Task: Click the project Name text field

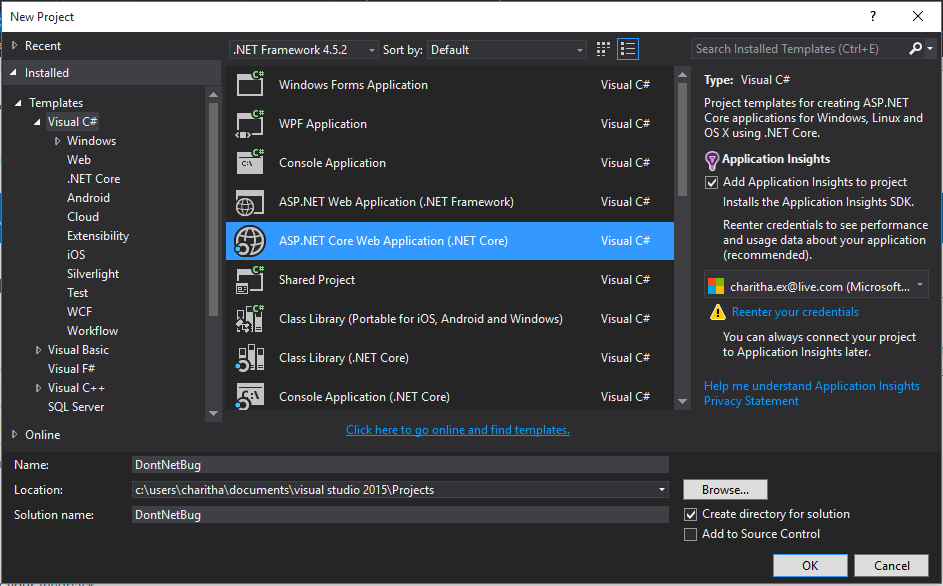Action: (400, 464)
